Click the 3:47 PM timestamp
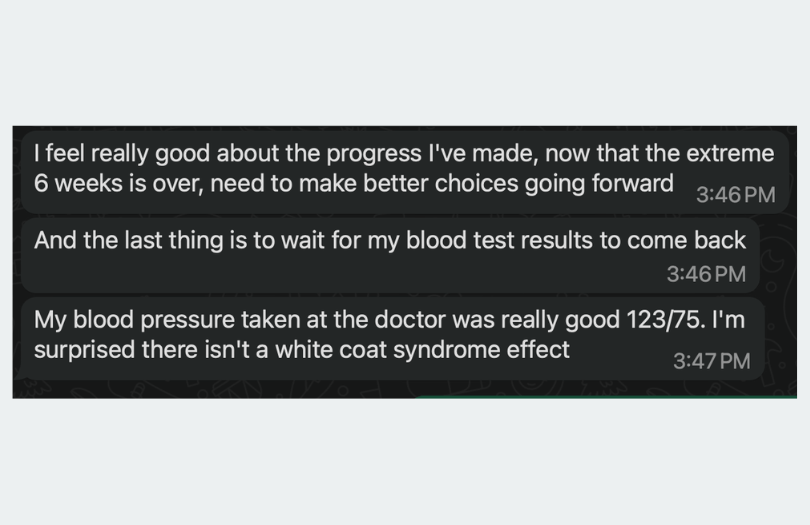 tap(711, 361)
